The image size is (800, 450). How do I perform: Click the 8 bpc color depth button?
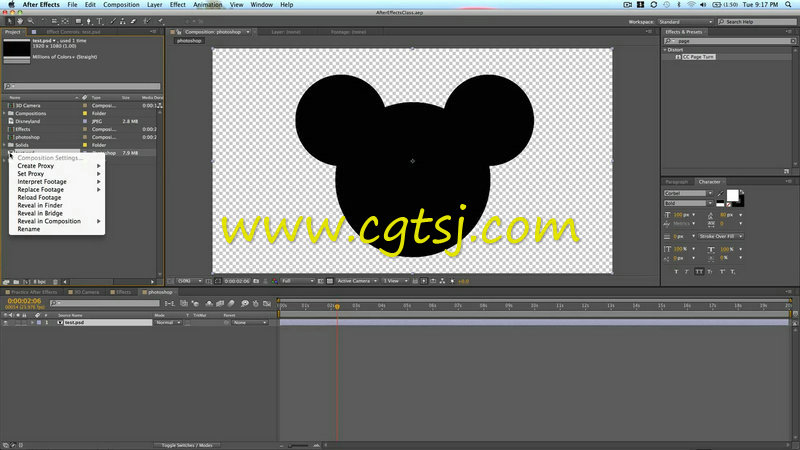click(39, 282)
